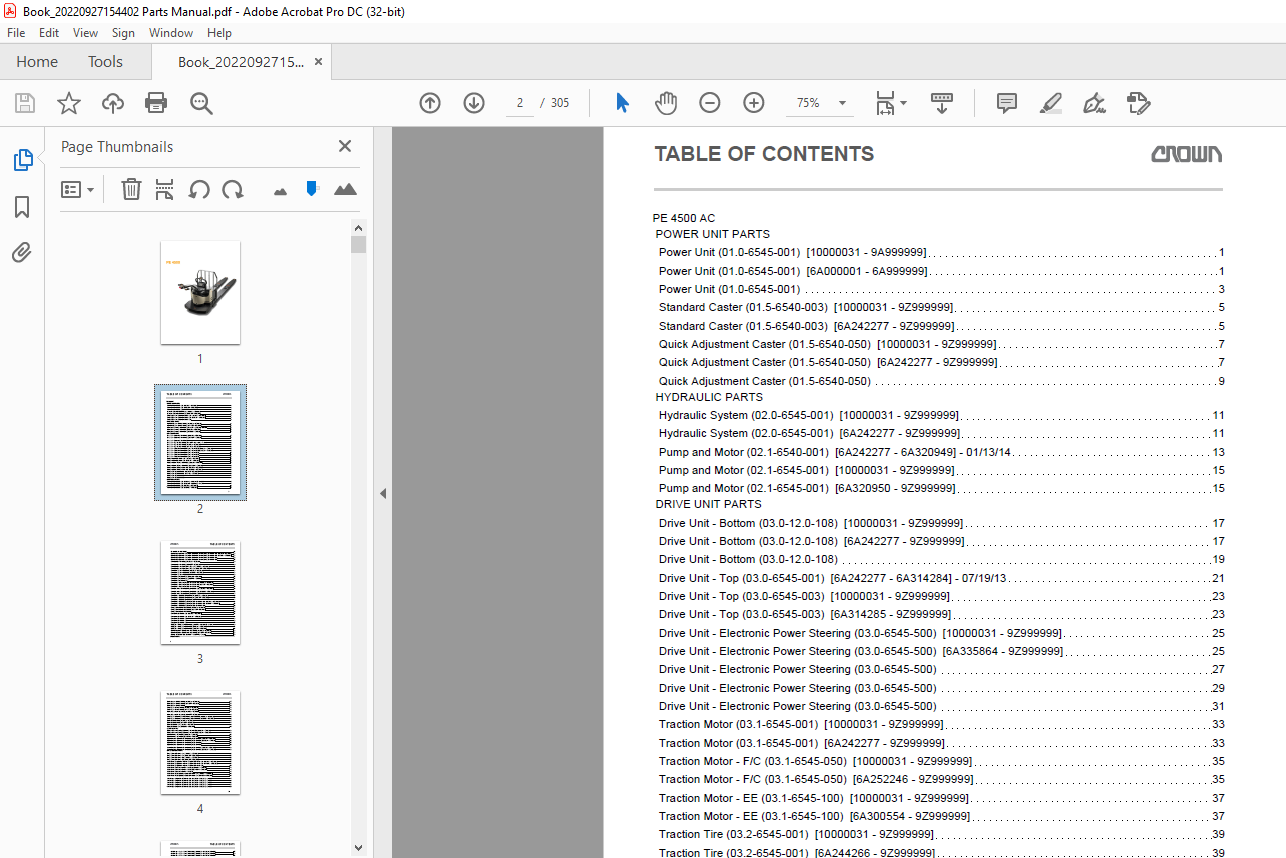This screenshot has width=1286, height=858.
Task: Go to previous page arrow
Action: tap(430, 103)
